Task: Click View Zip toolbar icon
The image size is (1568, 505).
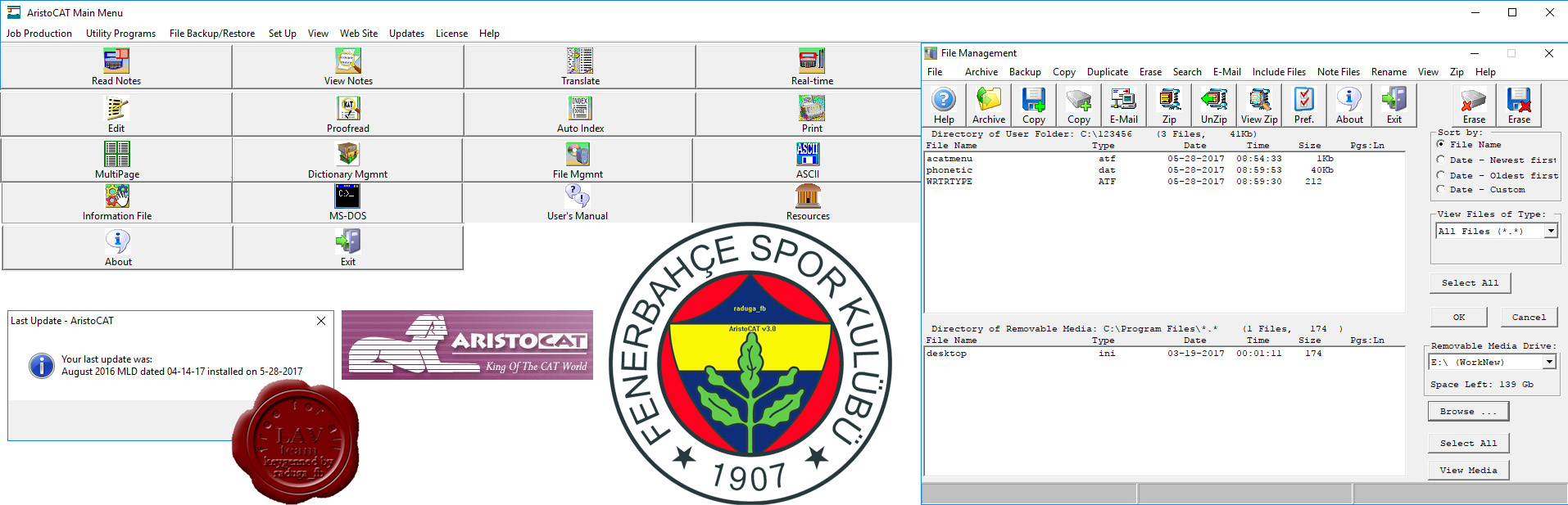Action: pyautogui.click(x=1259, y=106)
